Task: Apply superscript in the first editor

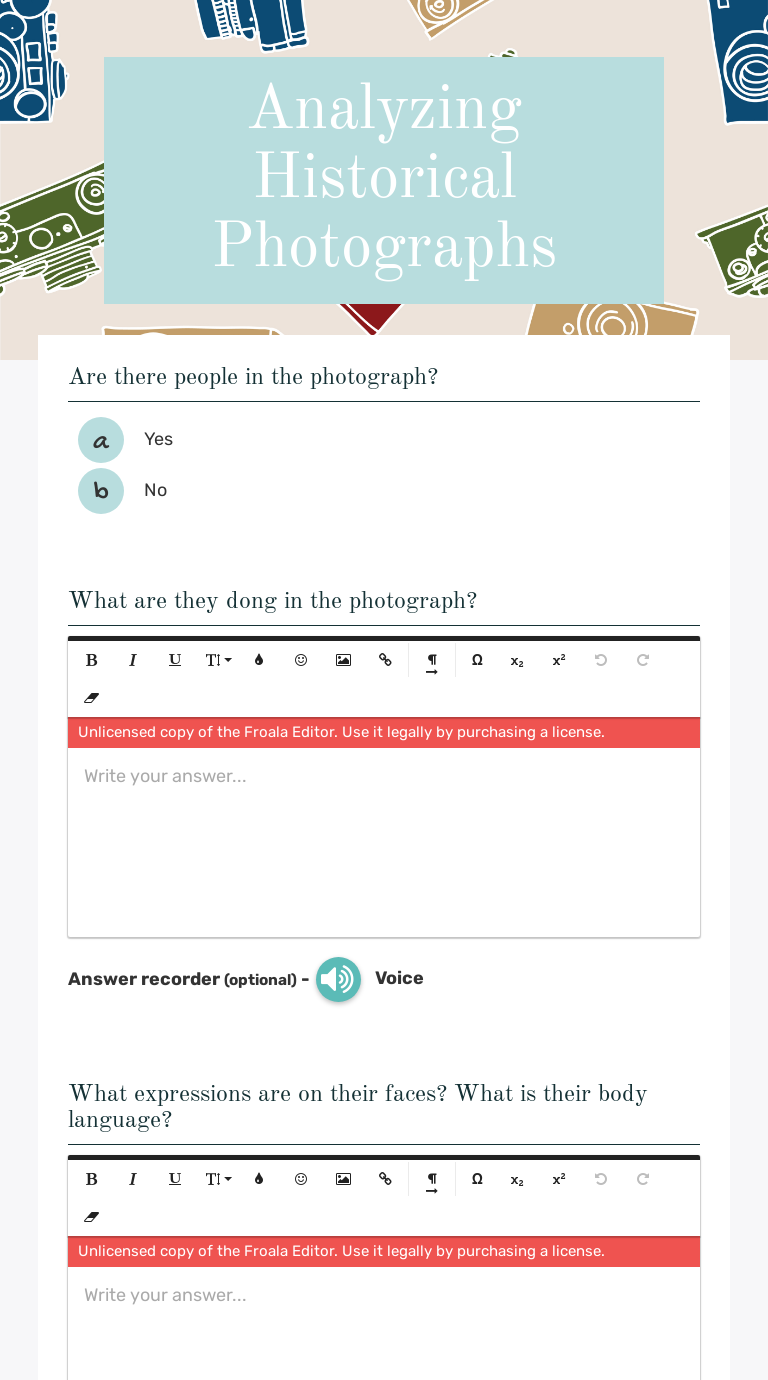Action: click(559, 660)
